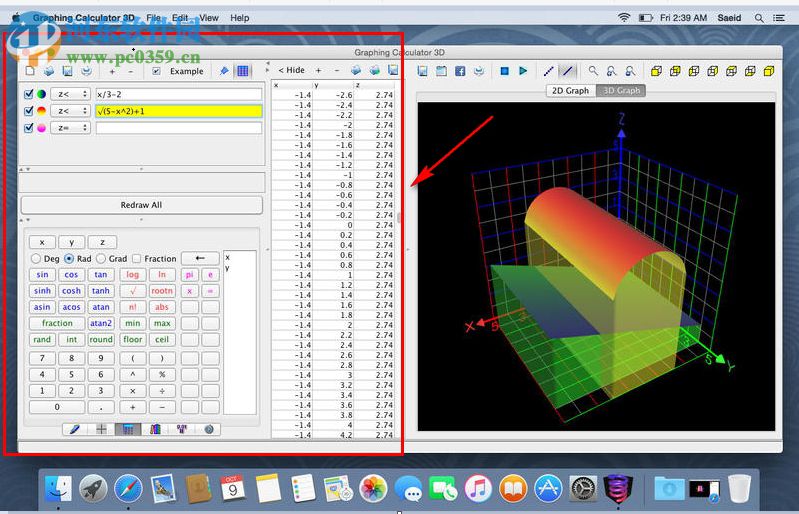
Task: Uncheck the x/3-2 equation checkbox
Action: coord(29,94)
